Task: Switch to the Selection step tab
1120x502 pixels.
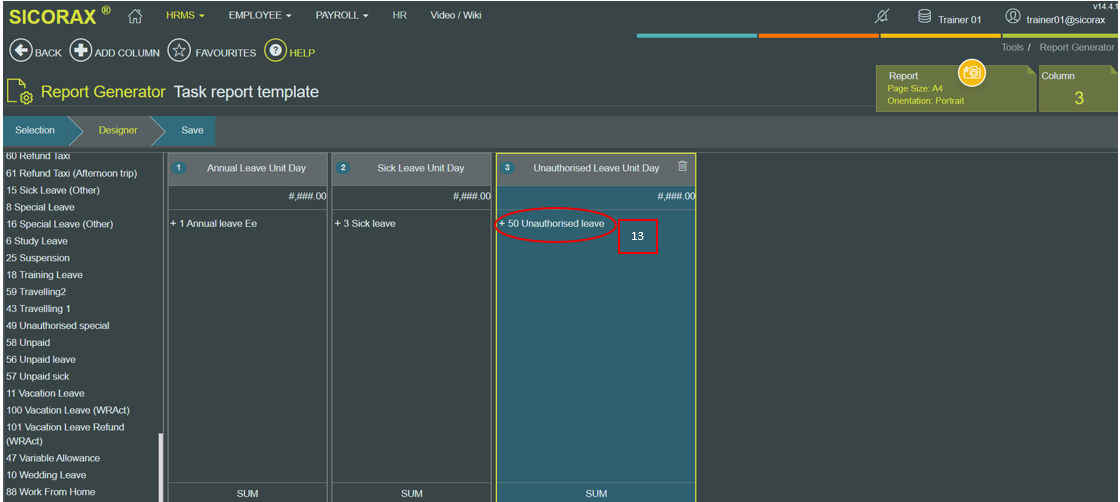Action: (x=35, y=131)
